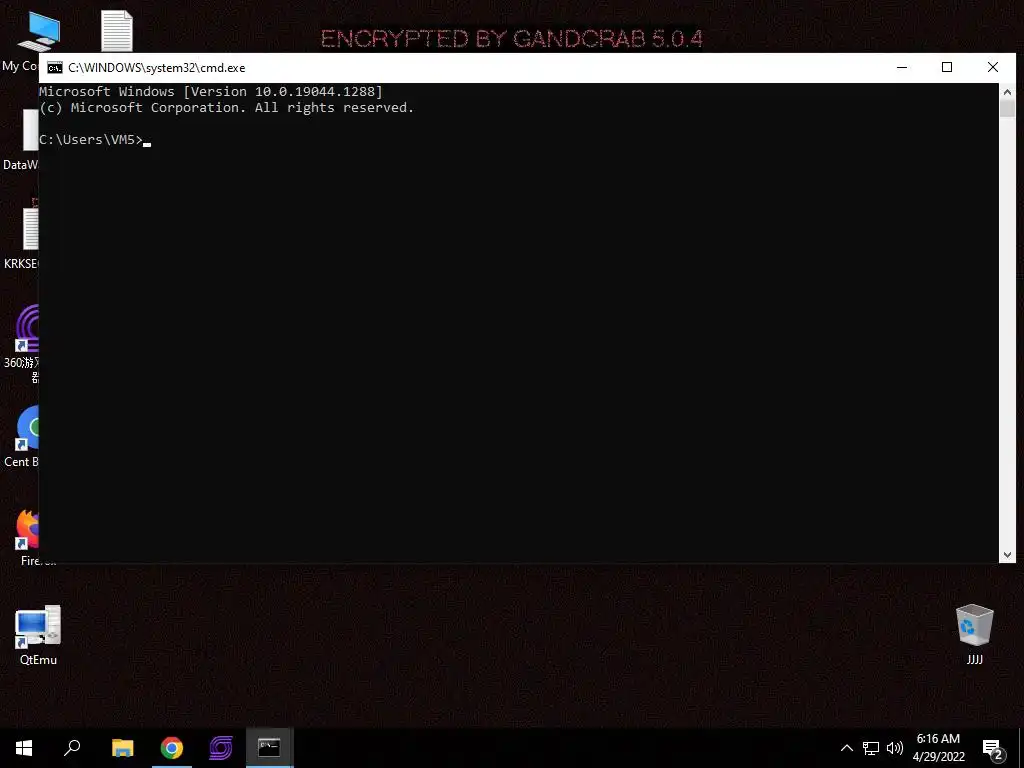Select the 360 browser desktop shortcut
This screenshot has width=1024, height=768.
point(22,343)
